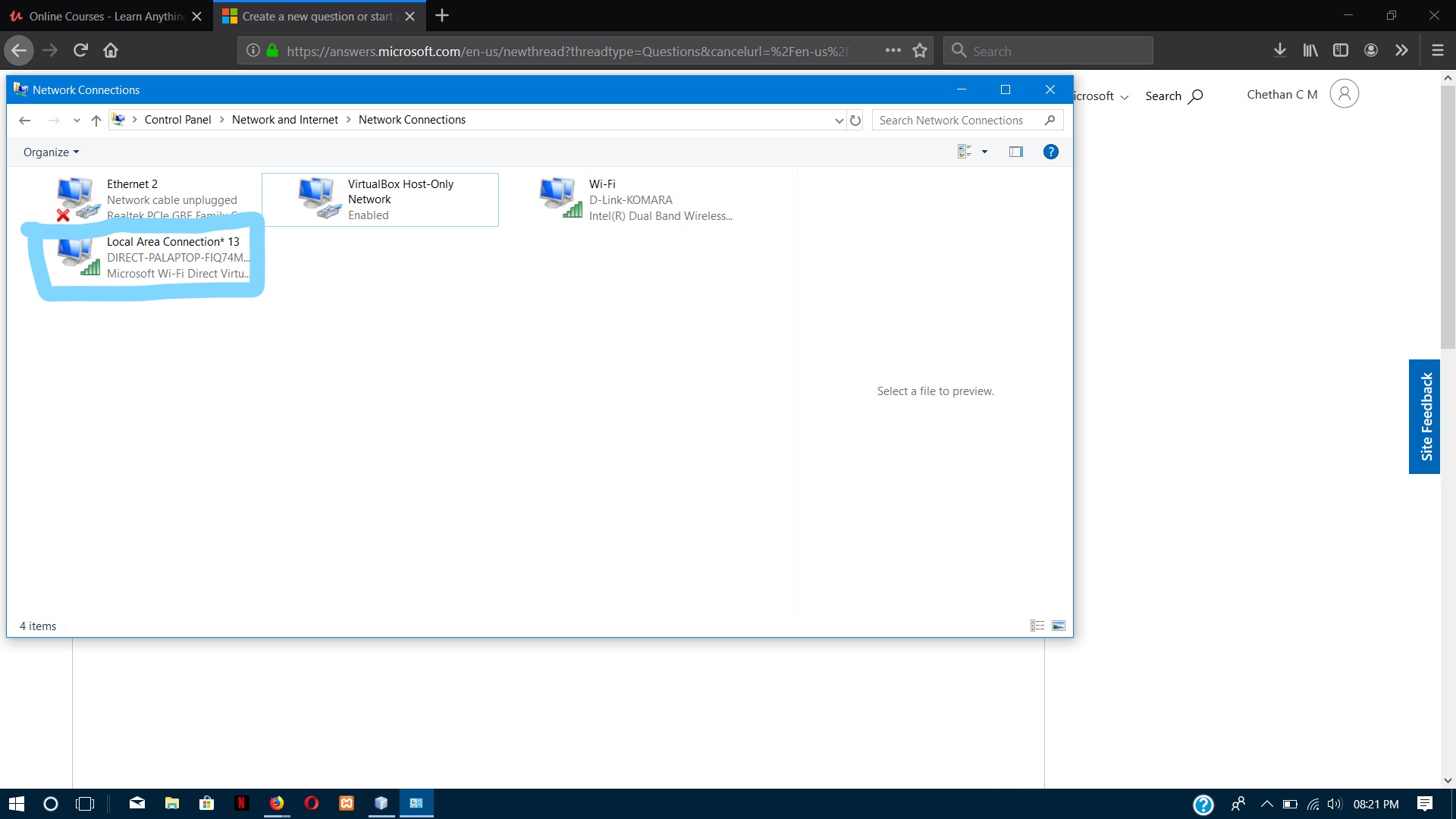This screenshot has height=819, width=1456.
Task: Open recent locations dropdown near navigation arrows
Action: click(x=77, y=121)
